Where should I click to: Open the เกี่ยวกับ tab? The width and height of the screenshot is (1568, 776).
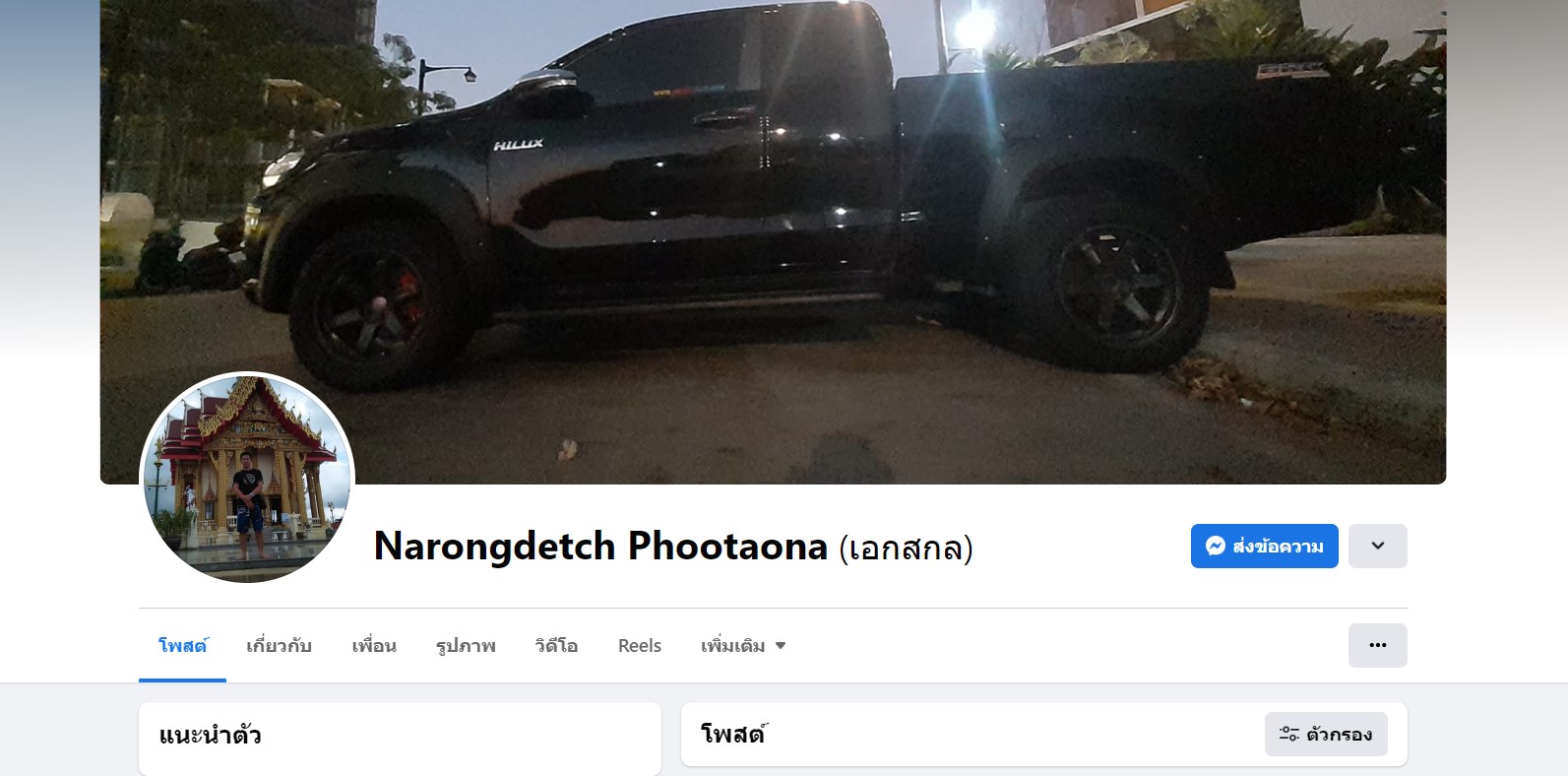[279, 646]
